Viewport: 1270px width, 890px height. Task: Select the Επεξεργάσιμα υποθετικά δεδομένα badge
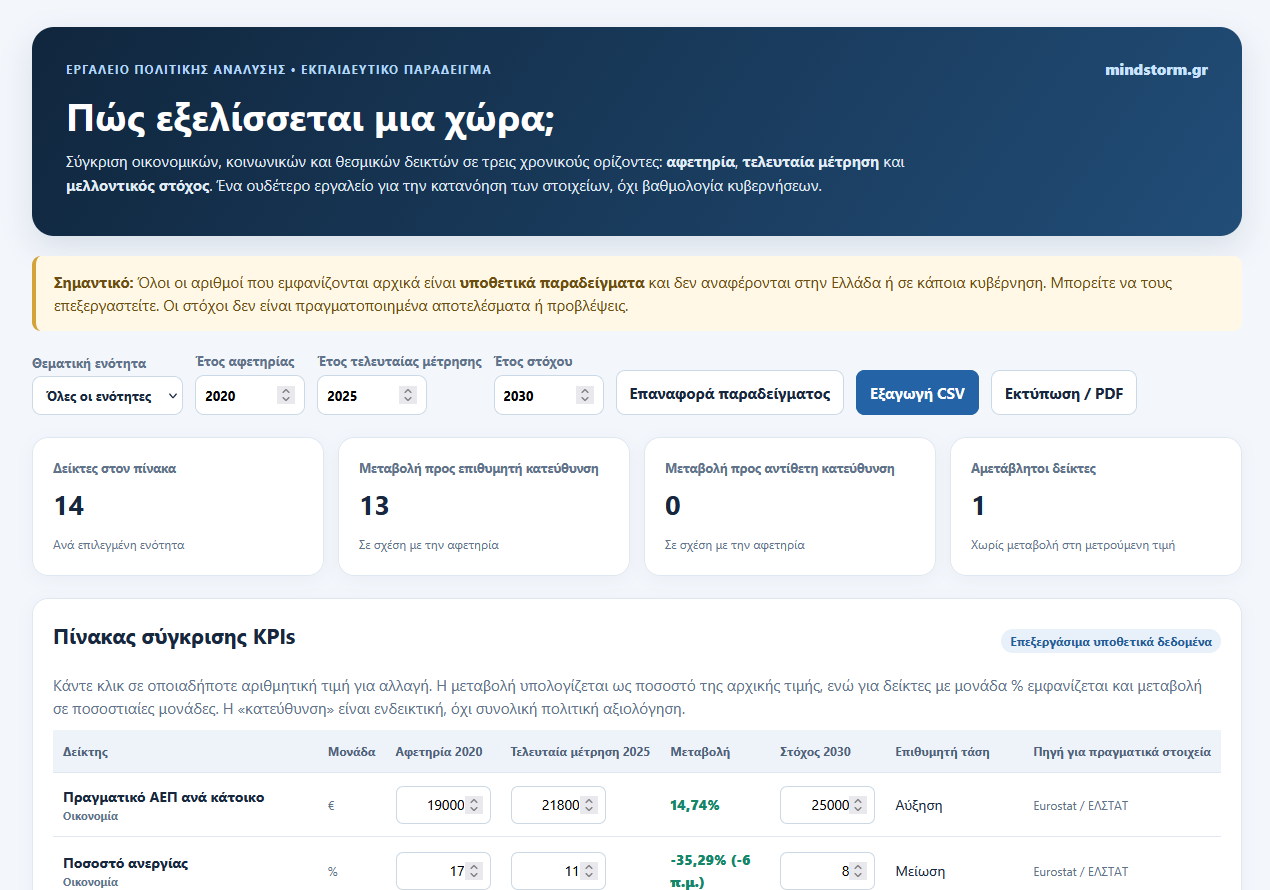[x=1111, y=641]
